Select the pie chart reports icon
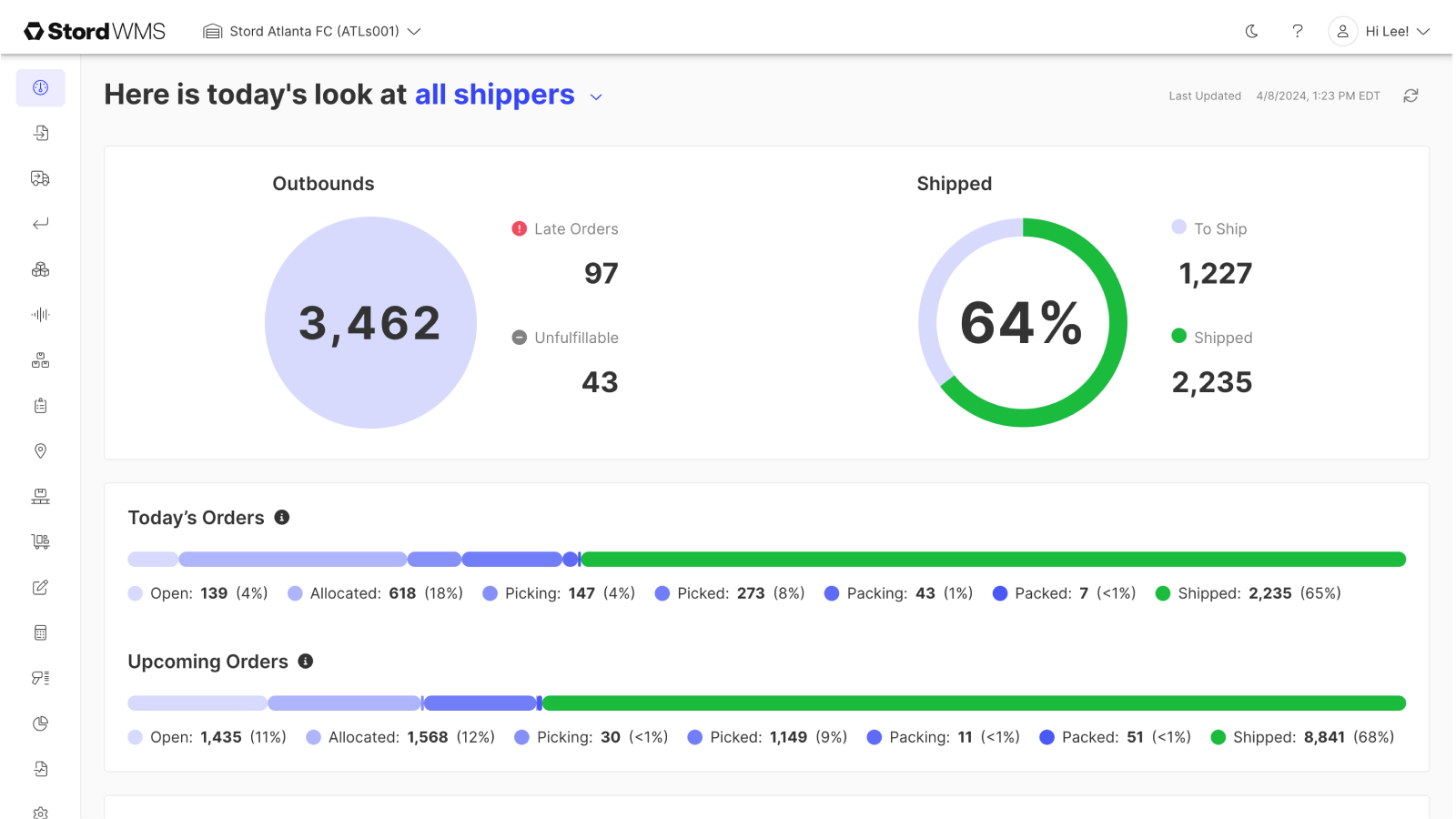 coord(40,724)
